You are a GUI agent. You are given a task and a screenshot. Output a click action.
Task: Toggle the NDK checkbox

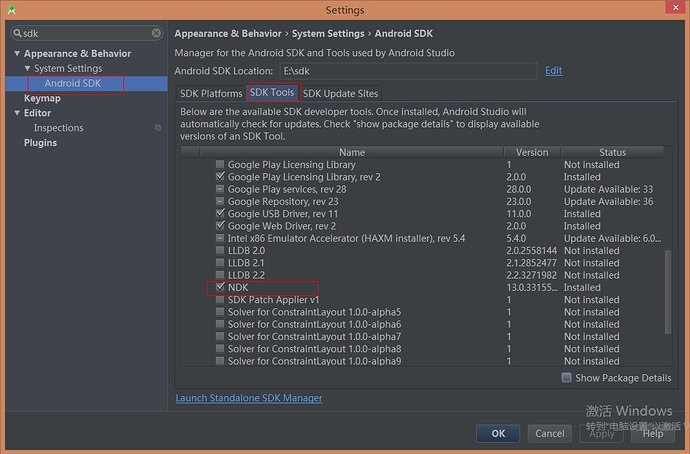[x=220, y=287]
